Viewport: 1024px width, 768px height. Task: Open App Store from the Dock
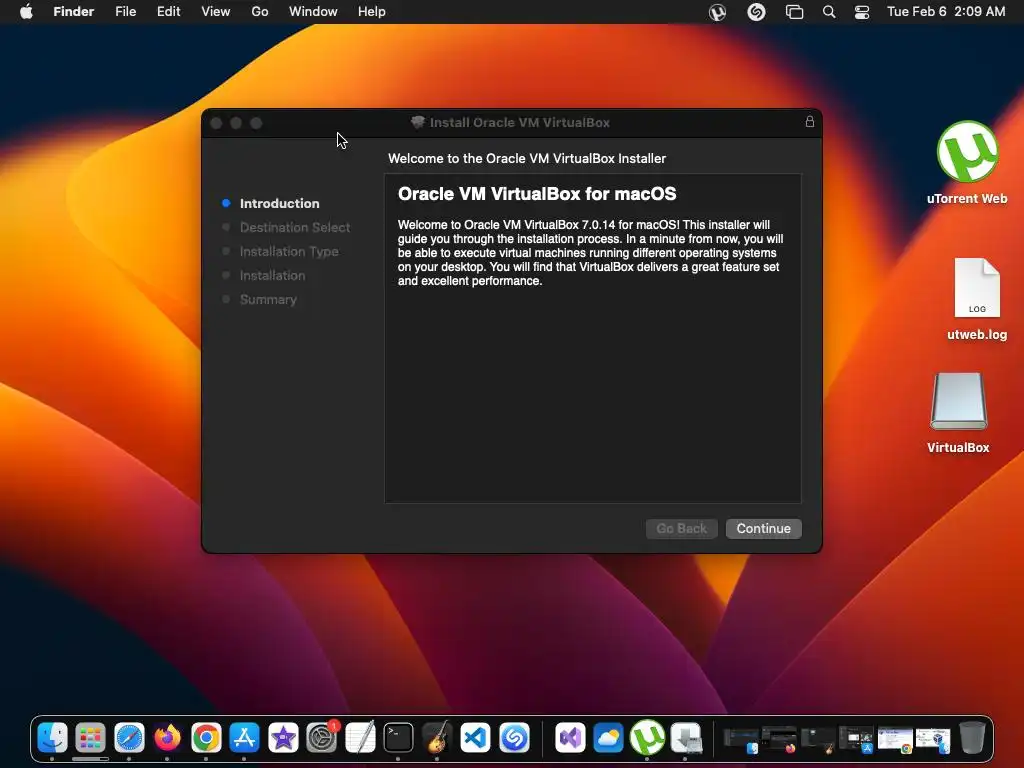(244, 738)
